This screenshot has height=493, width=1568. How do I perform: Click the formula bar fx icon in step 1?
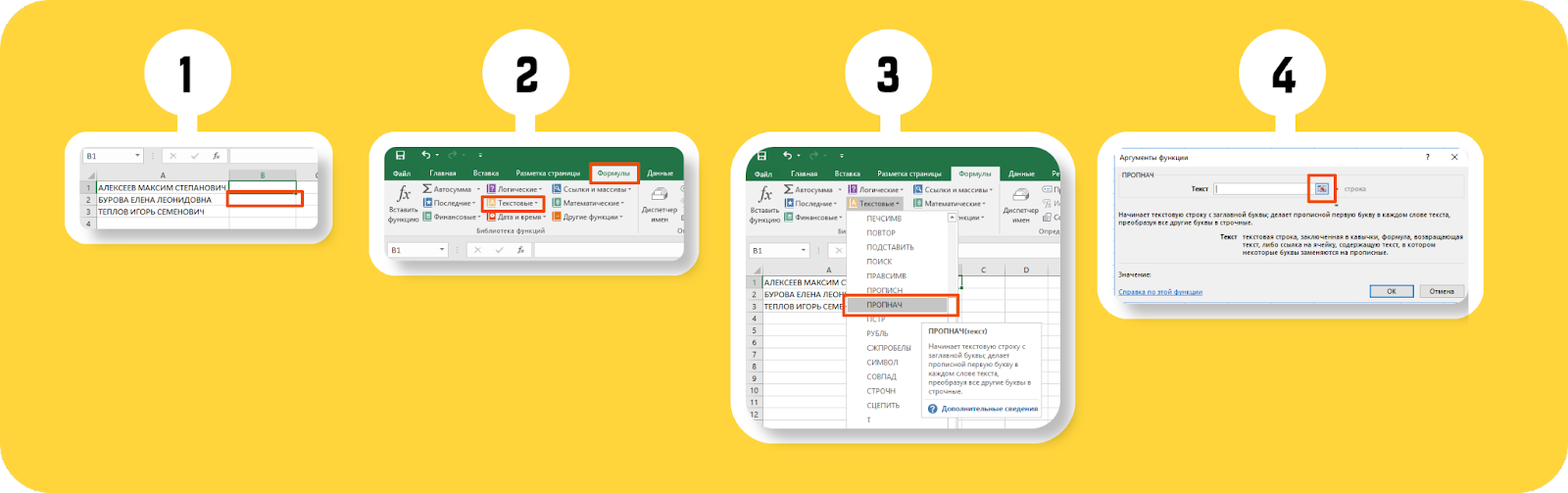(x=216, y=156)
